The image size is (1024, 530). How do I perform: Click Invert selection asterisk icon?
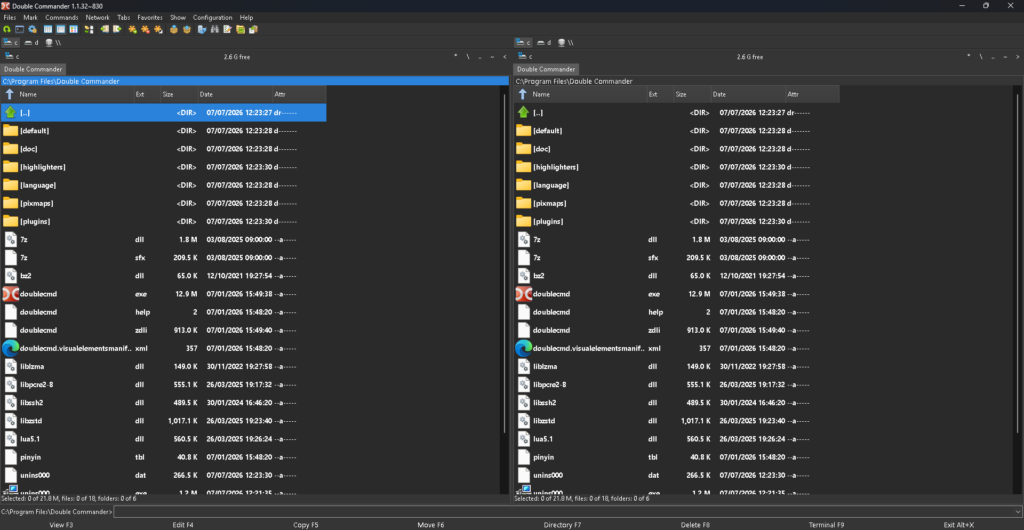point(158,29)
